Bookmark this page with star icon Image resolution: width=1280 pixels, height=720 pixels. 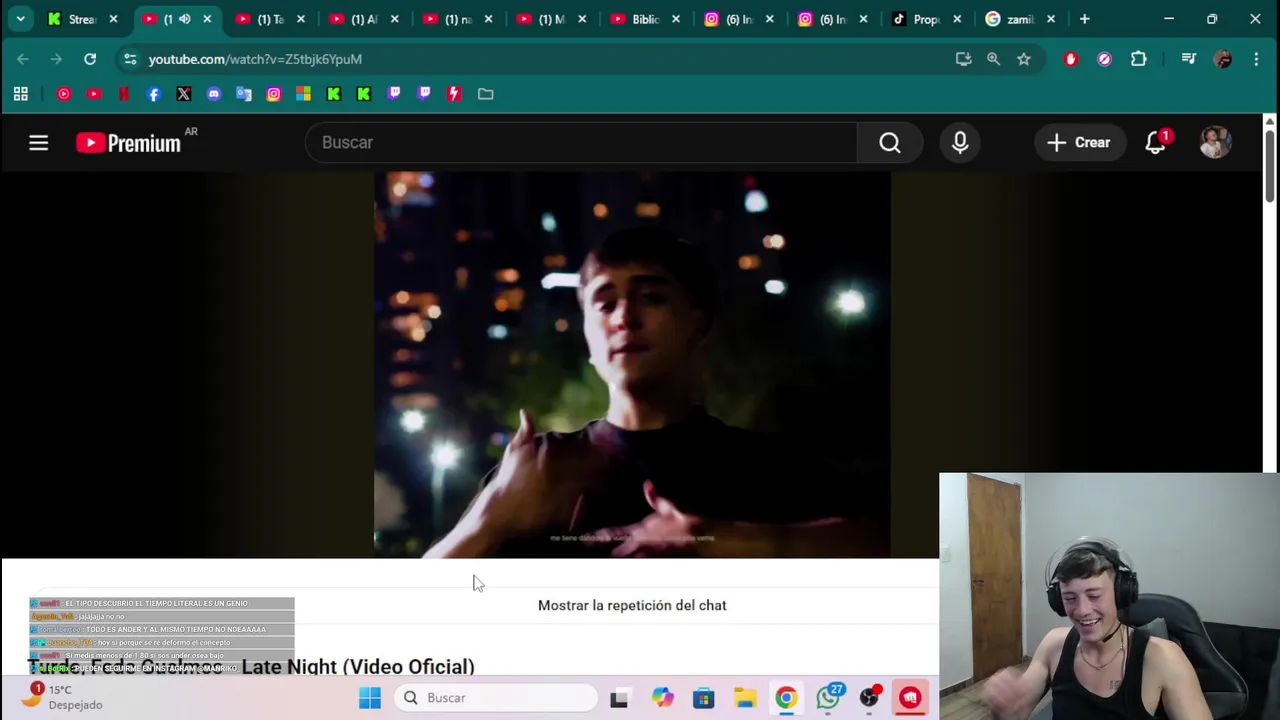[x=1024, y=59]
